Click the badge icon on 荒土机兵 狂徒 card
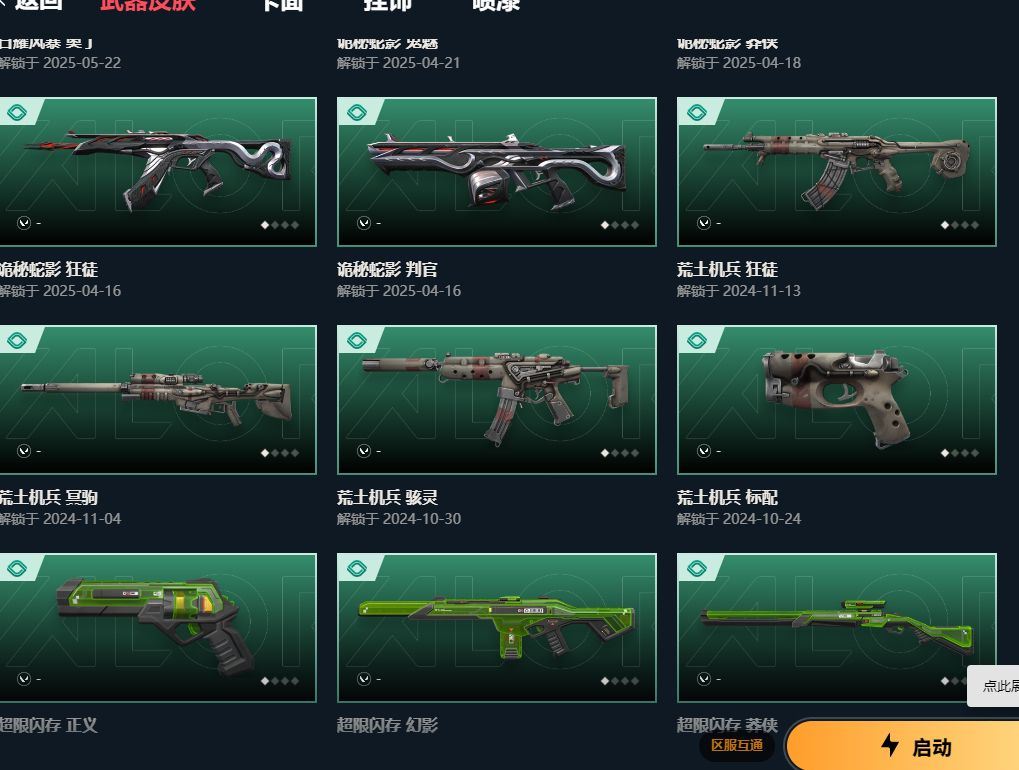This screenshot has width=1019, height=770. (697, 112)
